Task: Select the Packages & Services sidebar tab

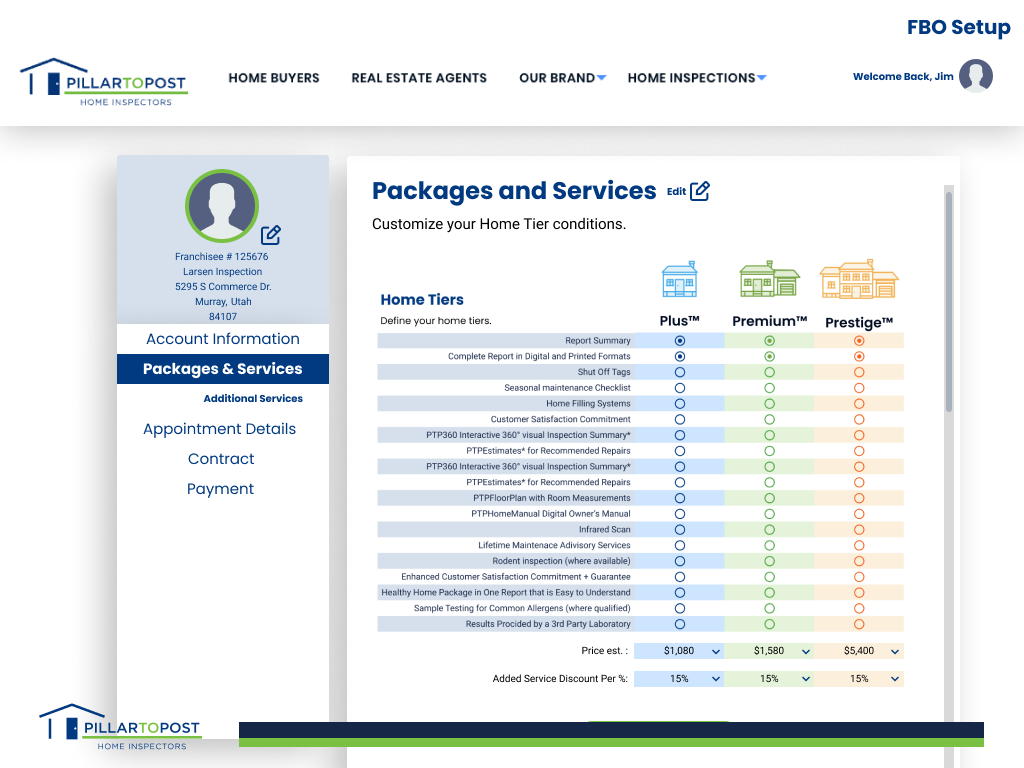Action: point(223,369)
